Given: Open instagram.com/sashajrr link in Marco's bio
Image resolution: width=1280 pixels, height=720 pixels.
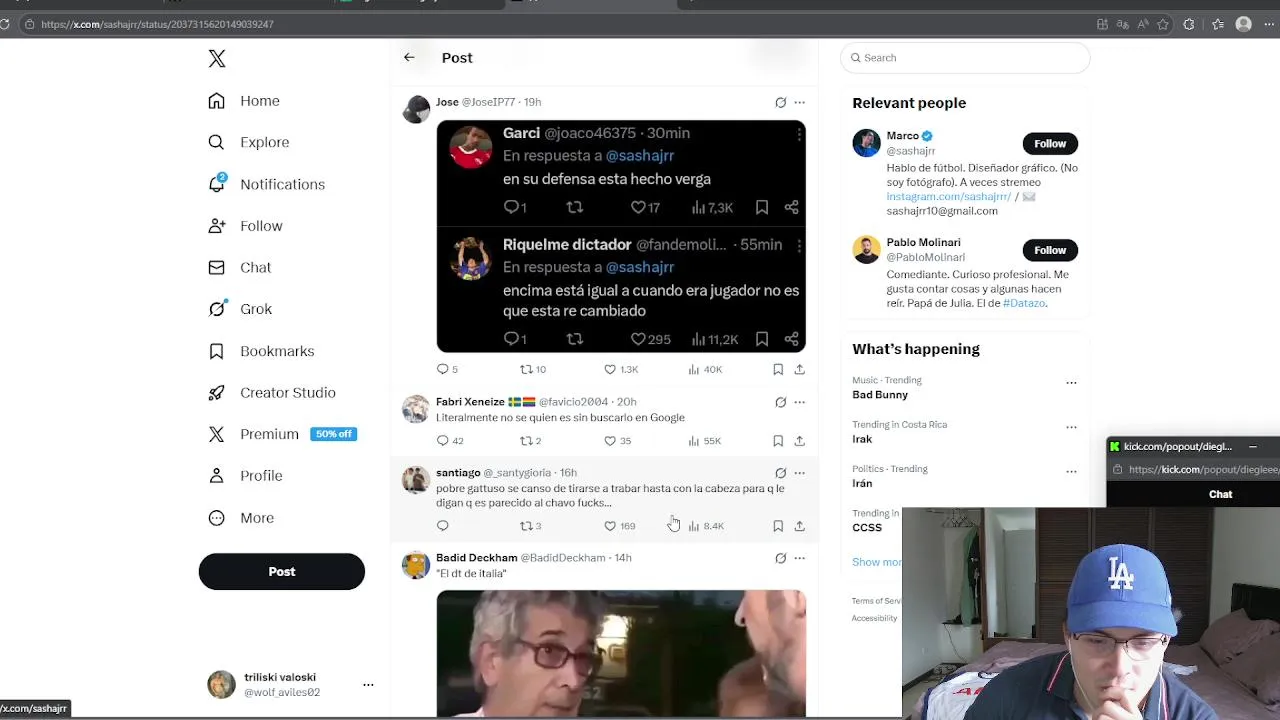Looking at the screenshot, I should coord(949,197).
